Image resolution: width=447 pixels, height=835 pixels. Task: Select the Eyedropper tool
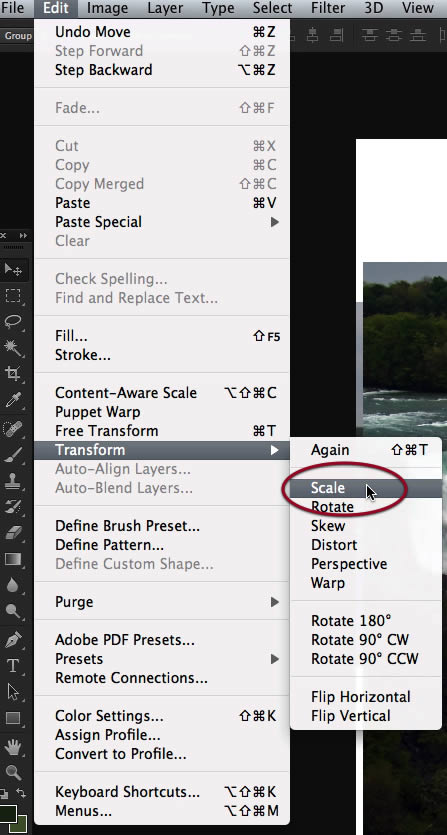pyautogui.click(x=13, y=400)
